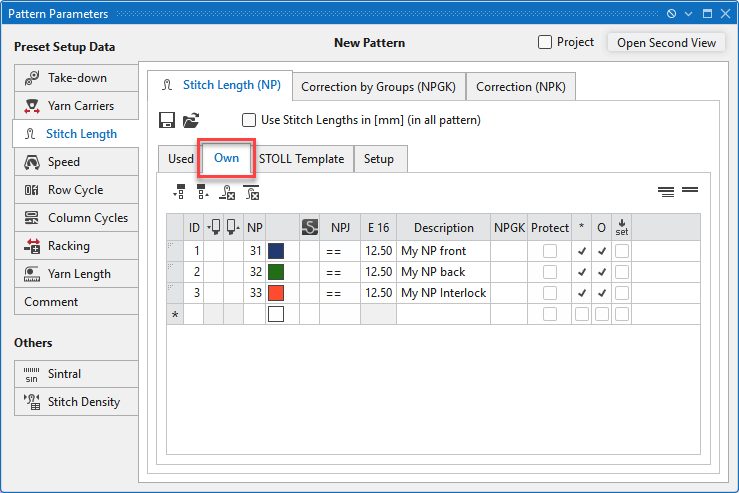Click the rightmost delete icon in the table toolbar

[251, 192]
